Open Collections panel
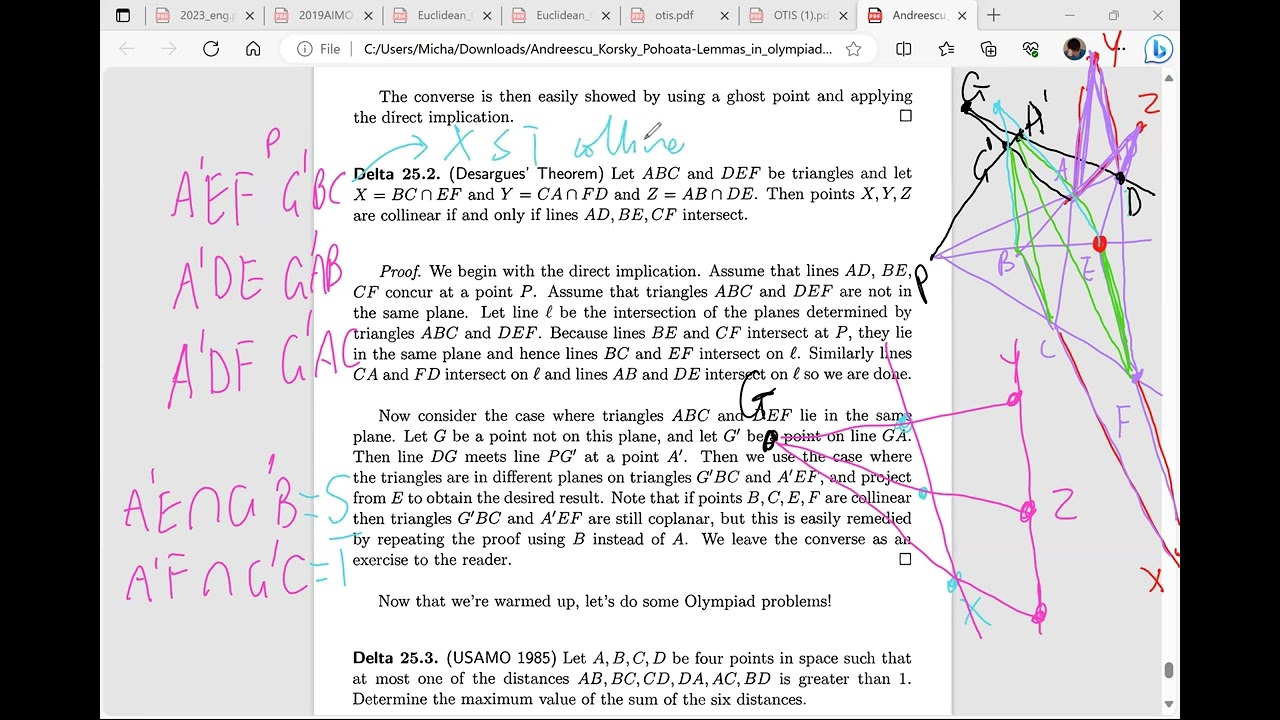The height and width of the screenshot is (720, 1280). click(989, 49)
